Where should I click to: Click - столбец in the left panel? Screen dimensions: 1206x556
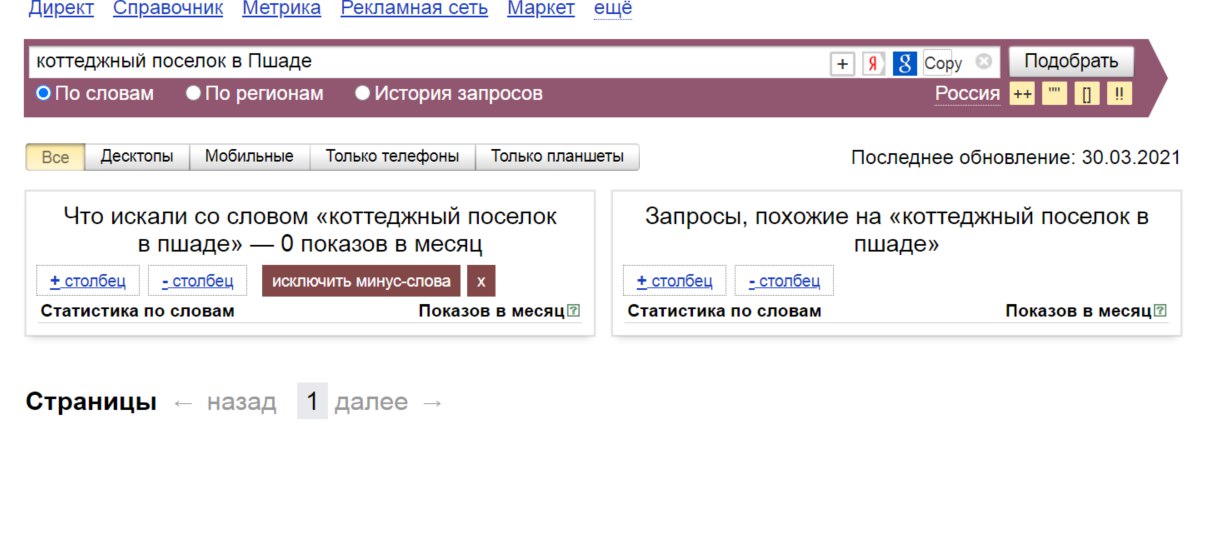[197, 281]
